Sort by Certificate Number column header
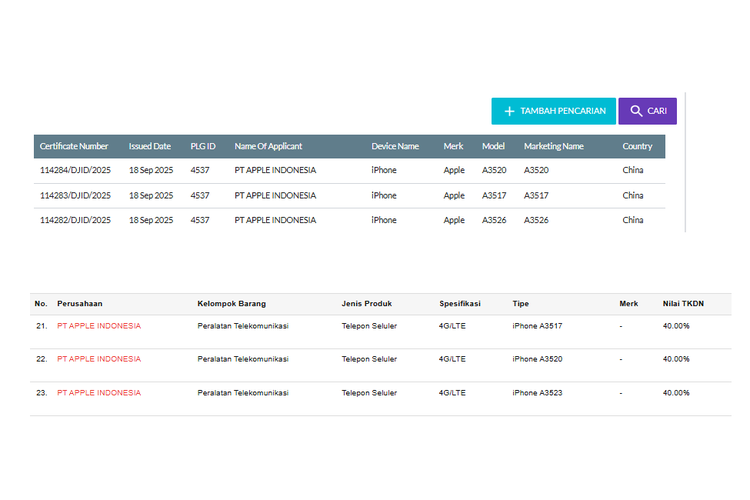The image size is (750, 500). pos(74,146)
